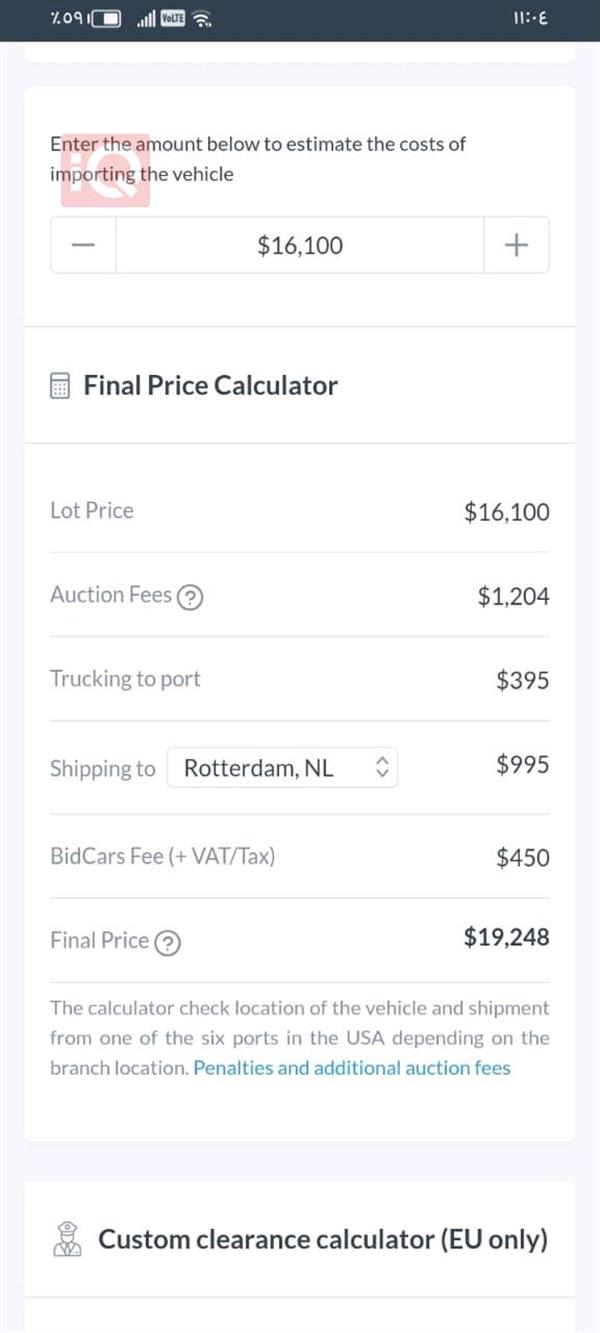Click the customs officer icon
600x1333 pixels.
click(67, 1240)
